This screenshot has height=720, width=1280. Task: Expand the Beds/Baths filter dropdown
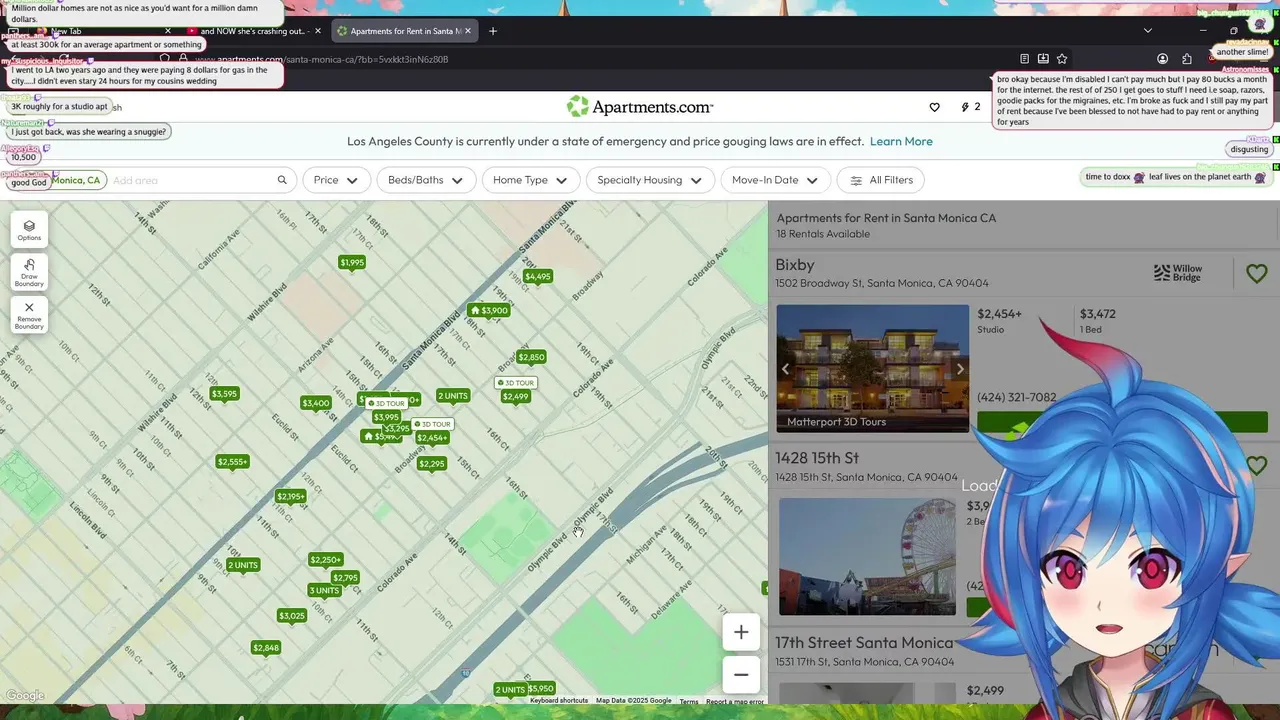click(425, 180)
